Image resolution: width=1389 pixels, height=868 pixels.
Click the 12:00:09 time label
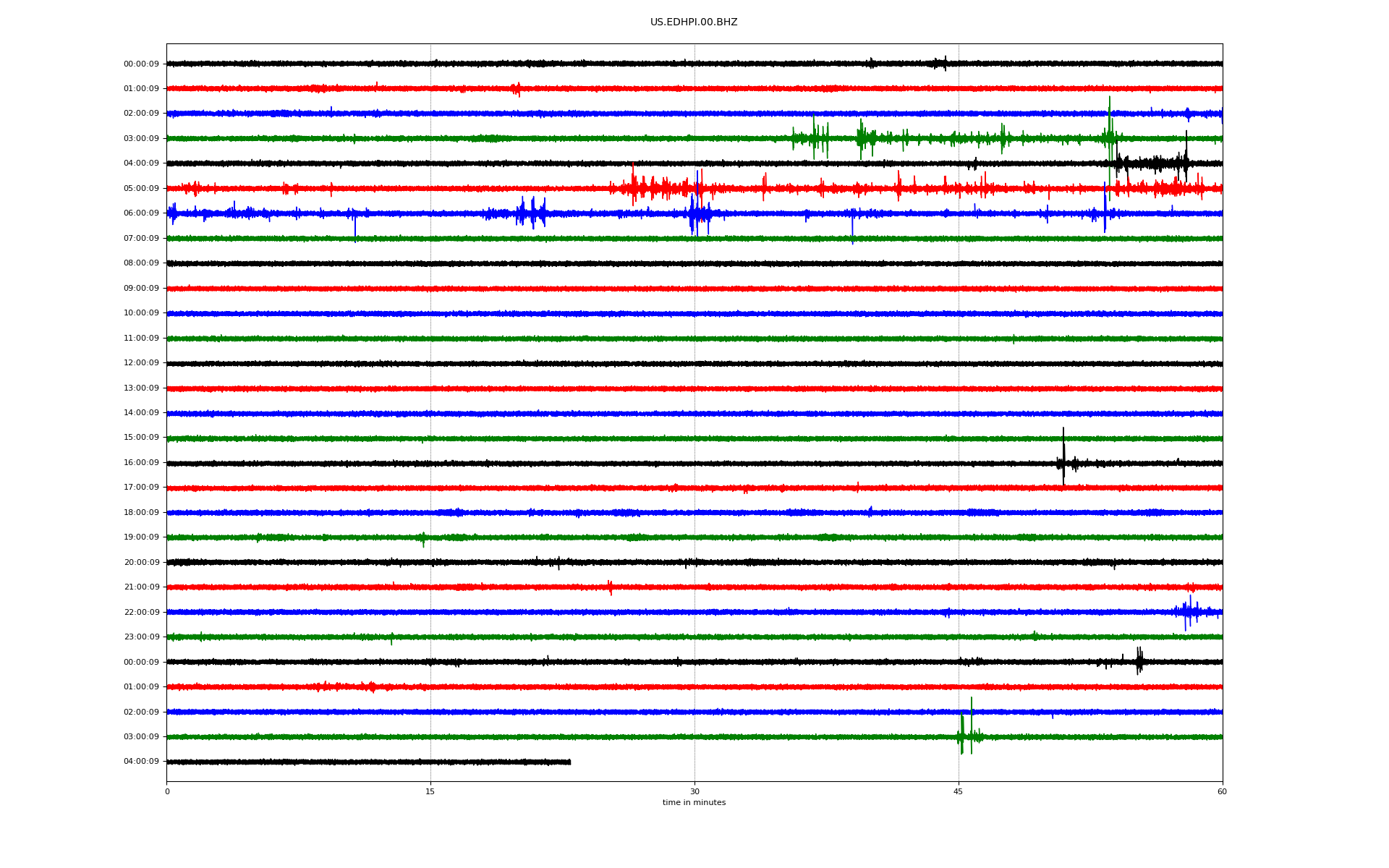pyautogui.click(x=141, y=363)
